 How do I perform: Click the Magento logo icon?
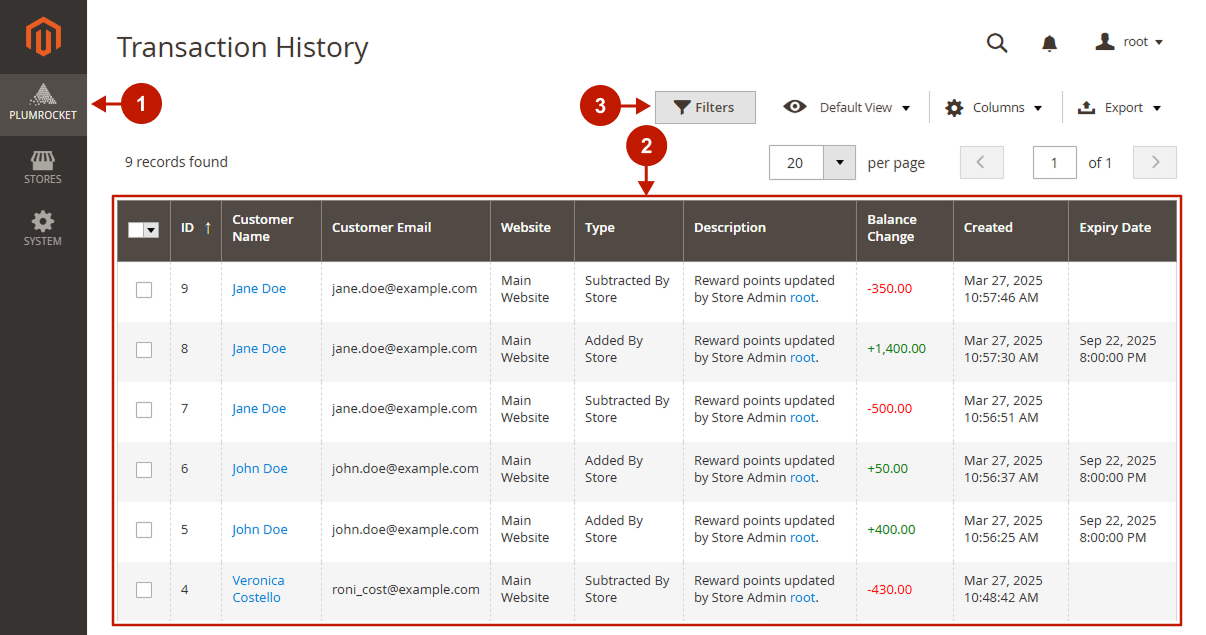[x=43, y=37]
